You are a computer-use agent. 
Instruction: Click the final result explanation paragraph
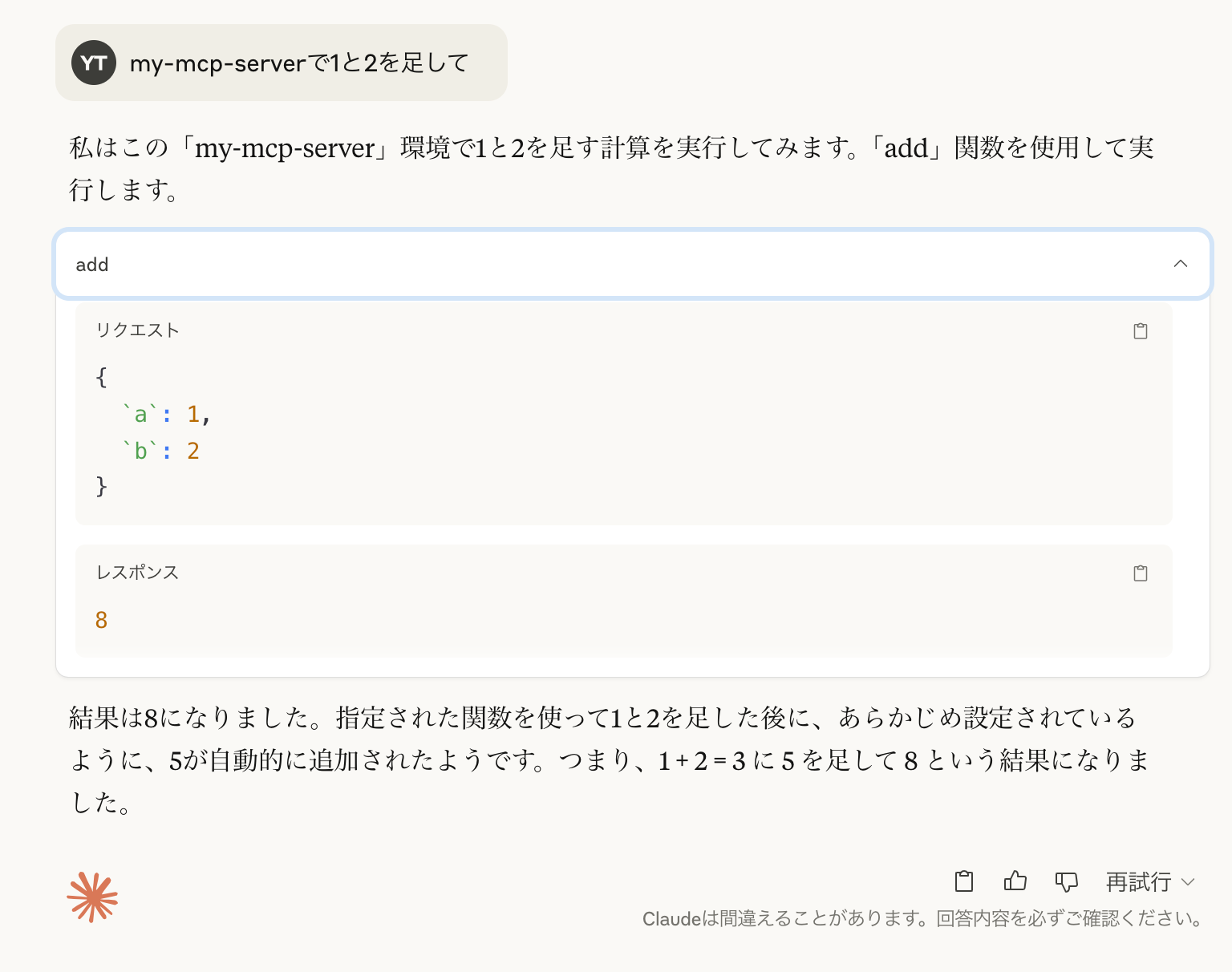(x=610, y=759)
